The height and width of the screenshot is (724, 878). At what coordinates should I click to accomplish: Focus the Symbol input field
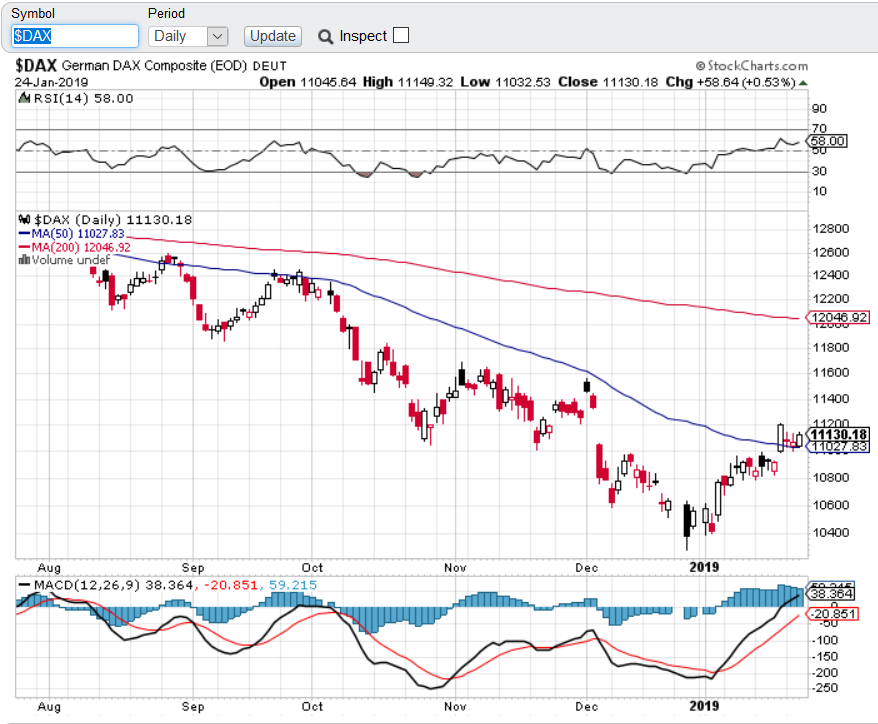click(x=74, y=36)
